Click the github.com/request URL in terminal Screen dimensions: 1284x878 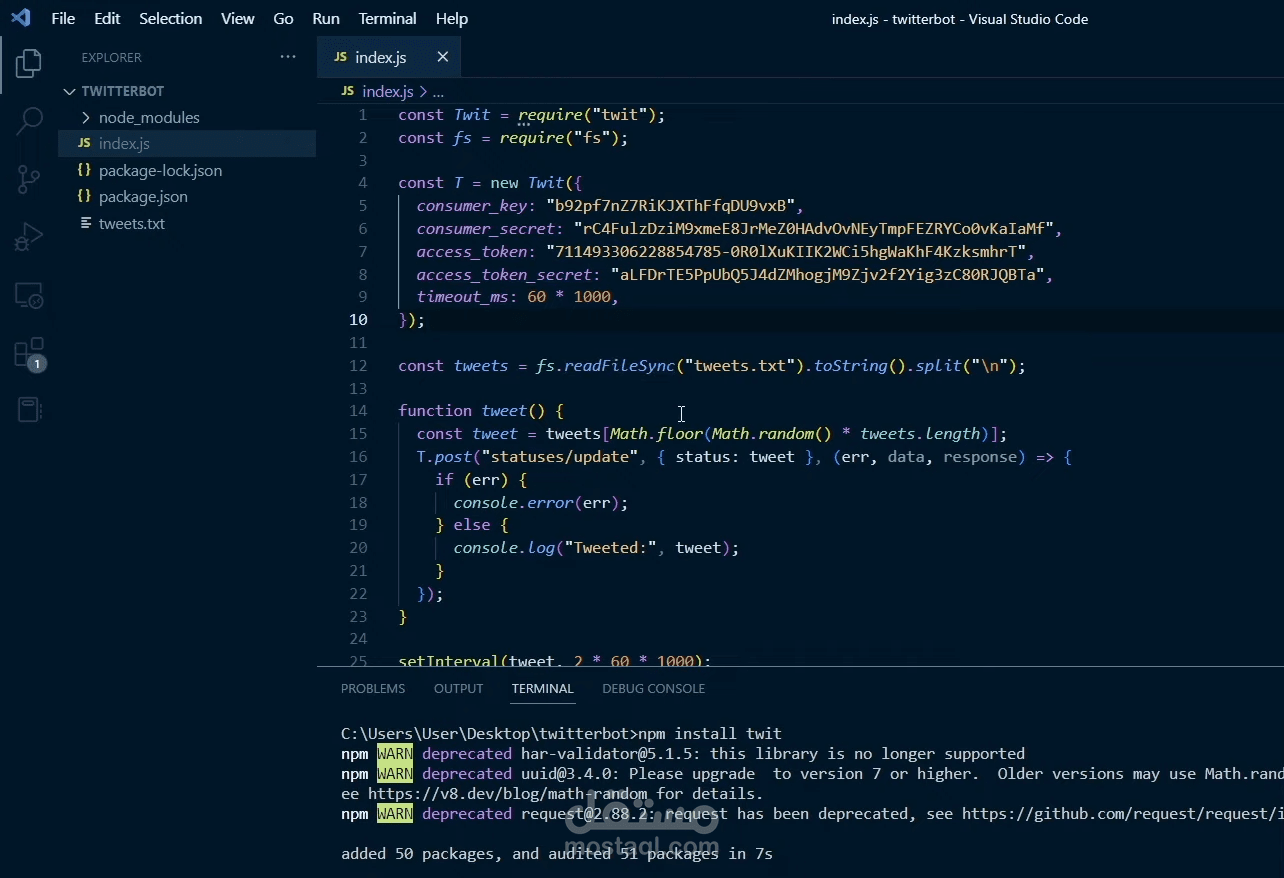click(1122, 814)
